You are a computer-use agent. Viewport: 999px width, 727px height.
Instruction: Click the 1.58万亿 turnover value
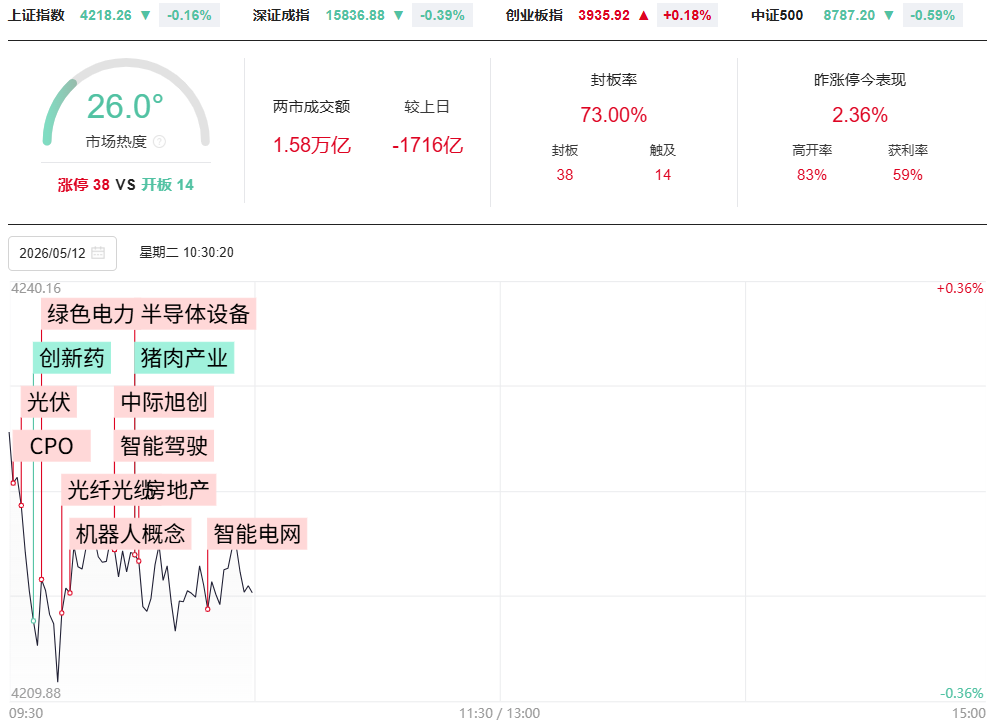tap(312, 145)
